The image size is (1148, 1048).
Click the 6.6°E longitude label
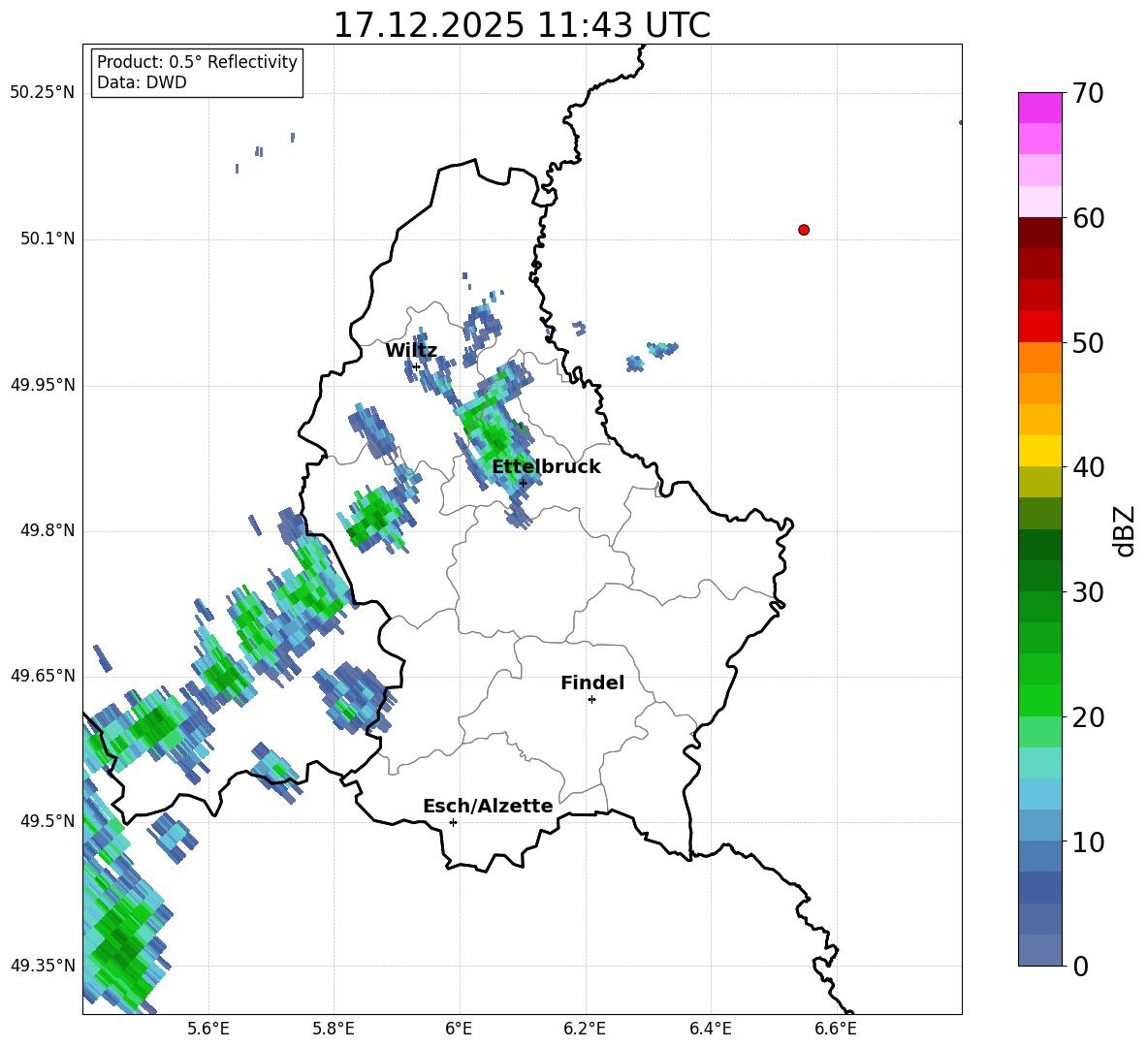[836, 1029]
